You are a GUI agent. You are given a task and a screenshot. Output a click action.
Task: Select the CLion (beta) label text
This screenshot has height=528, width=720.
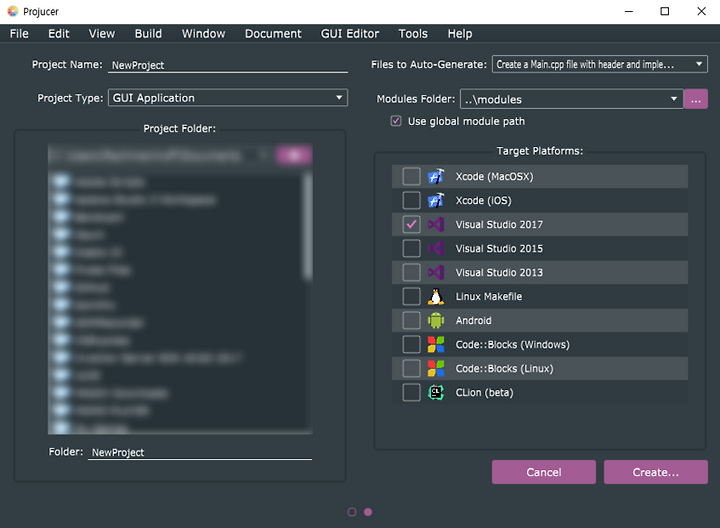click(x=484, y=393)
